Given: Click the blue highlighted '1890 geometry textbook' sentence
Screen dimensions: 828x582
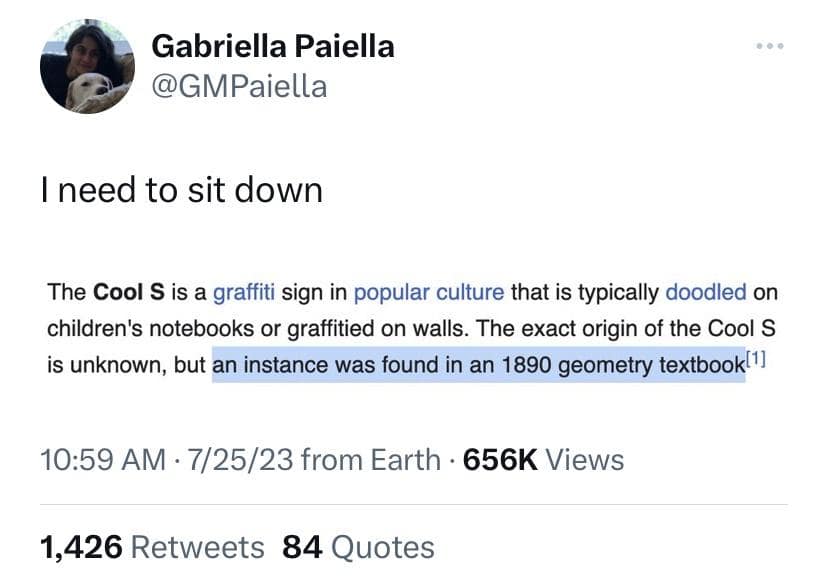Looking at the screenshot, I should coord(478,365).
